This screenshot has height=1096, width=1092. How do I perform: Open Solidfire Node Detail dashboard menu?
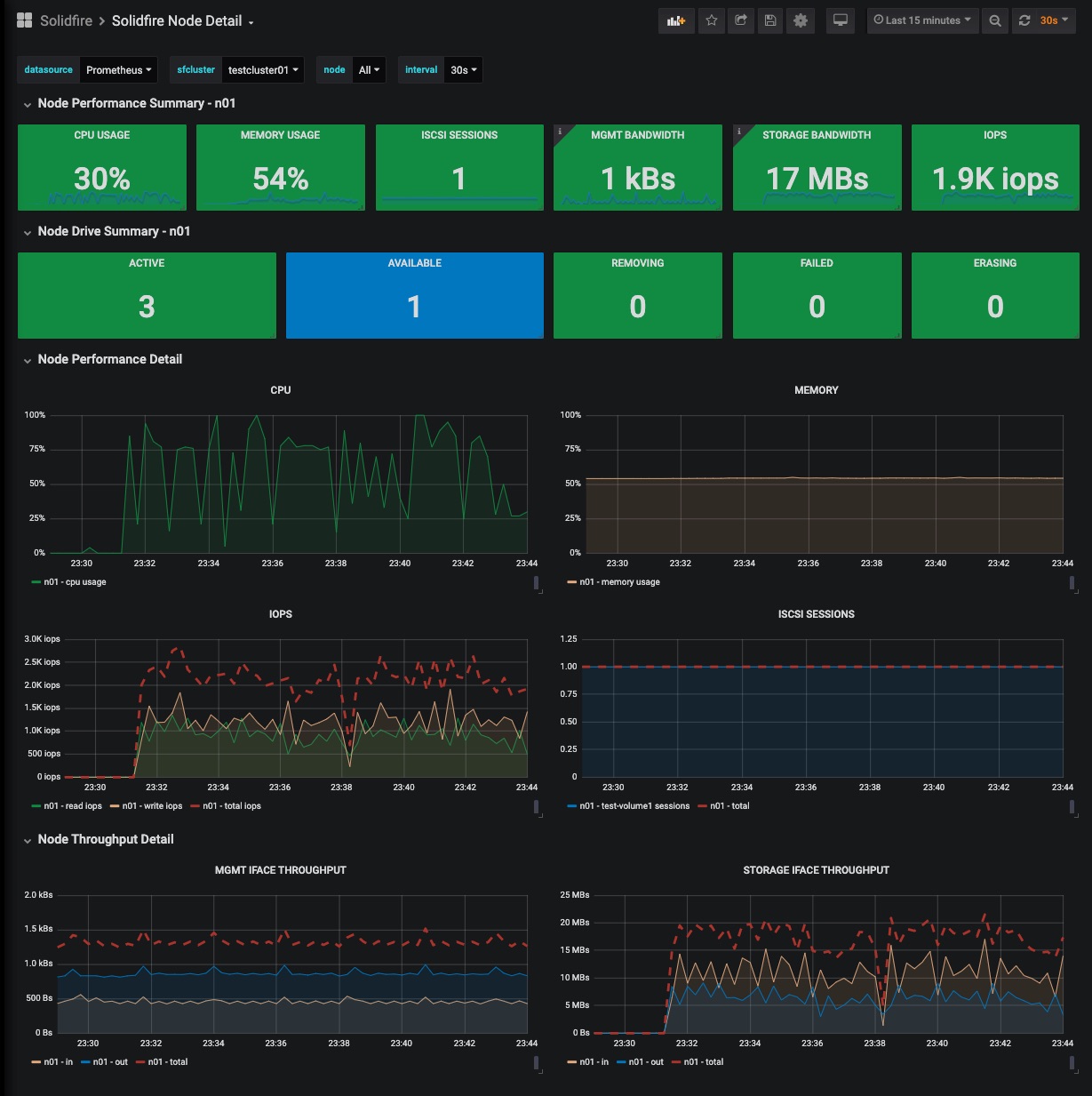183,20
